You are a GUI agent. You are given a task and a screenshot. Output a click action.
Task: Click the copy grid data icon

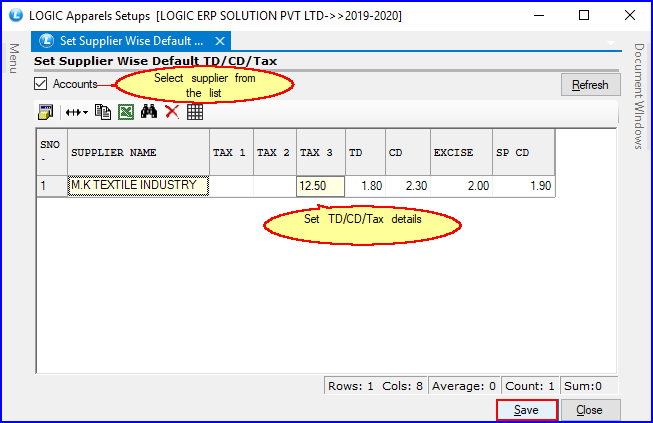pyautogui.click(x=103, y=112)
